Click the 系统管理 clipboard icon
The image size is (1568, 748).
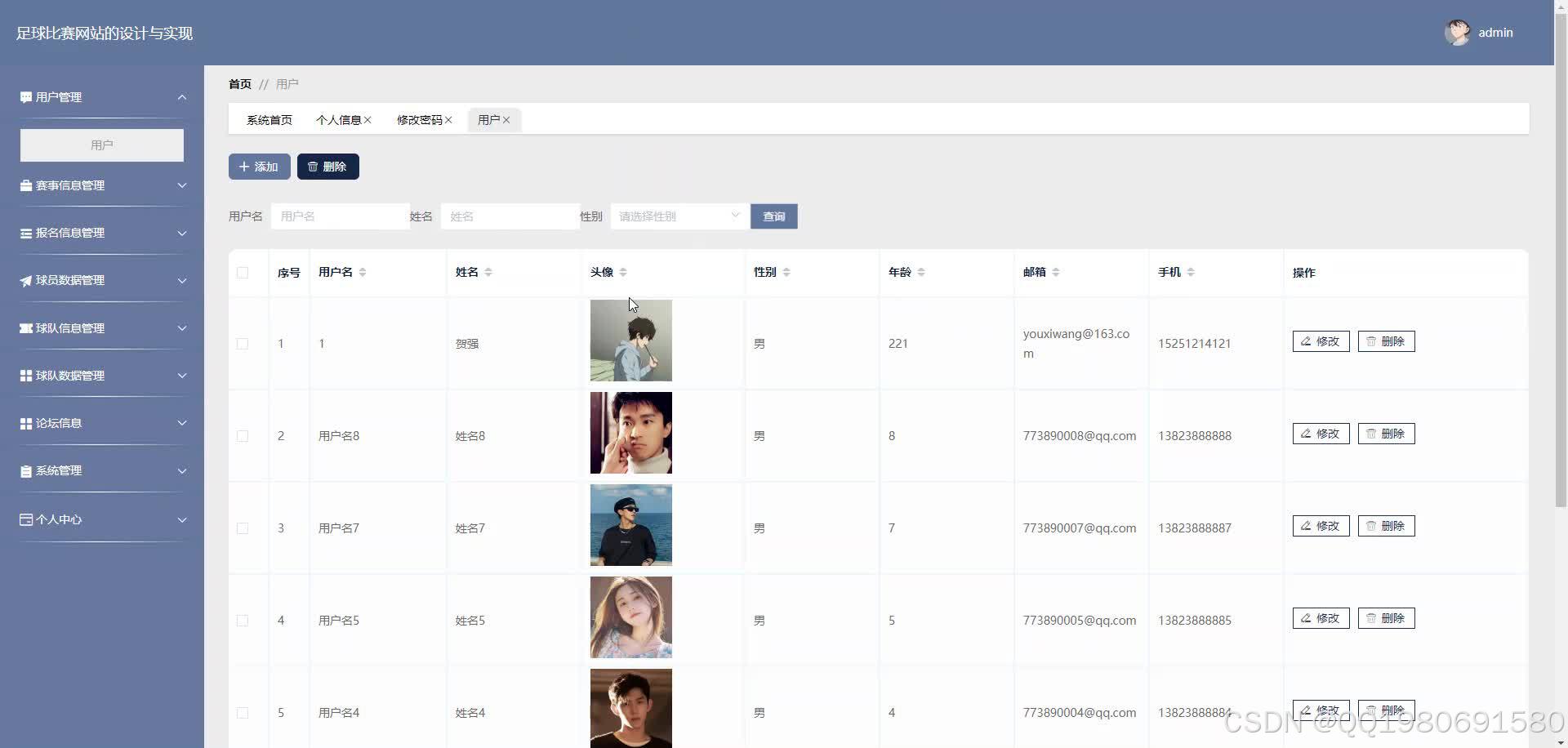26,471
